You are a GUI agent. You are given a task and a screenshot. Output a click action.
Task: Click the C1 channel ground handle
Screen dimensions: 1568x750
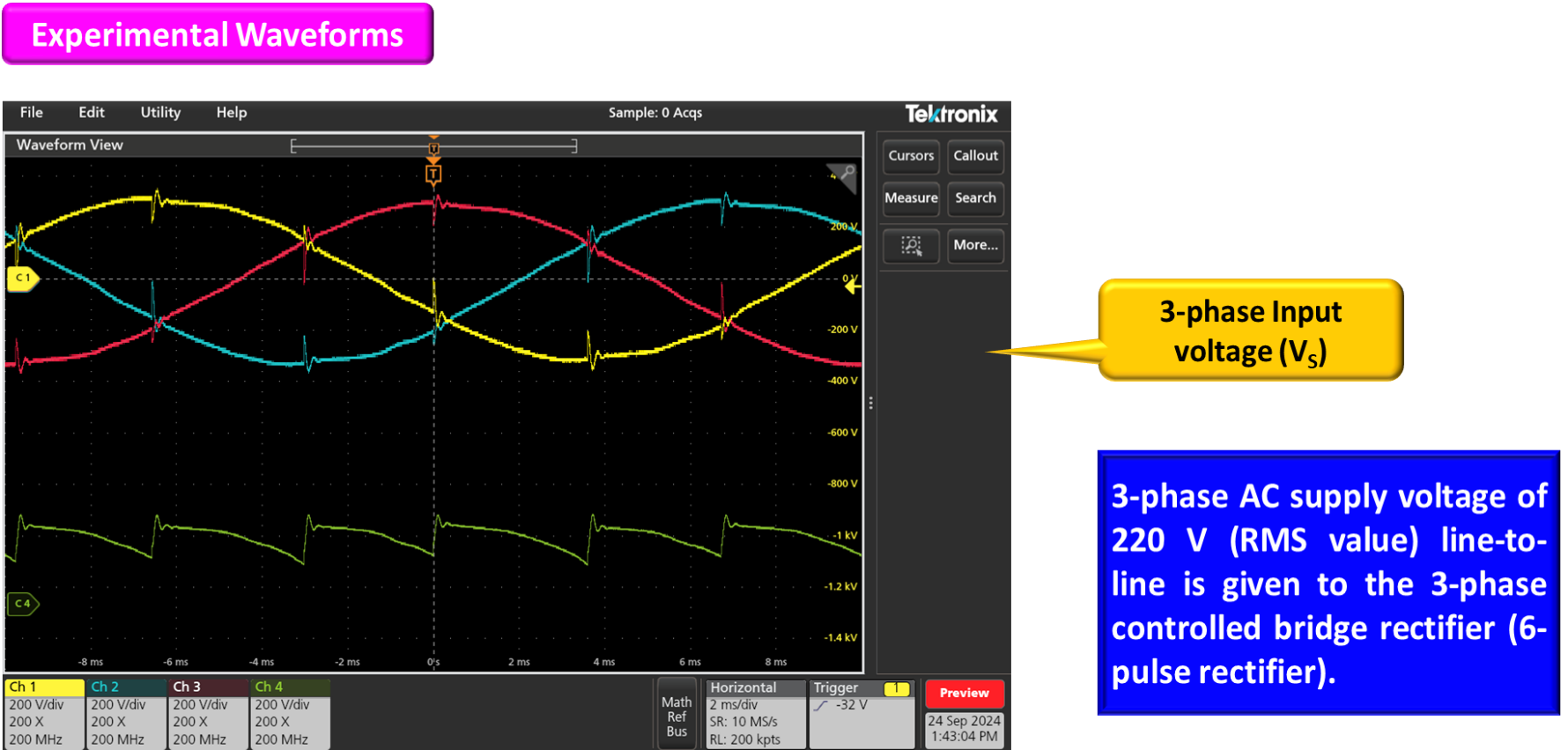click(x=22, y=278)
